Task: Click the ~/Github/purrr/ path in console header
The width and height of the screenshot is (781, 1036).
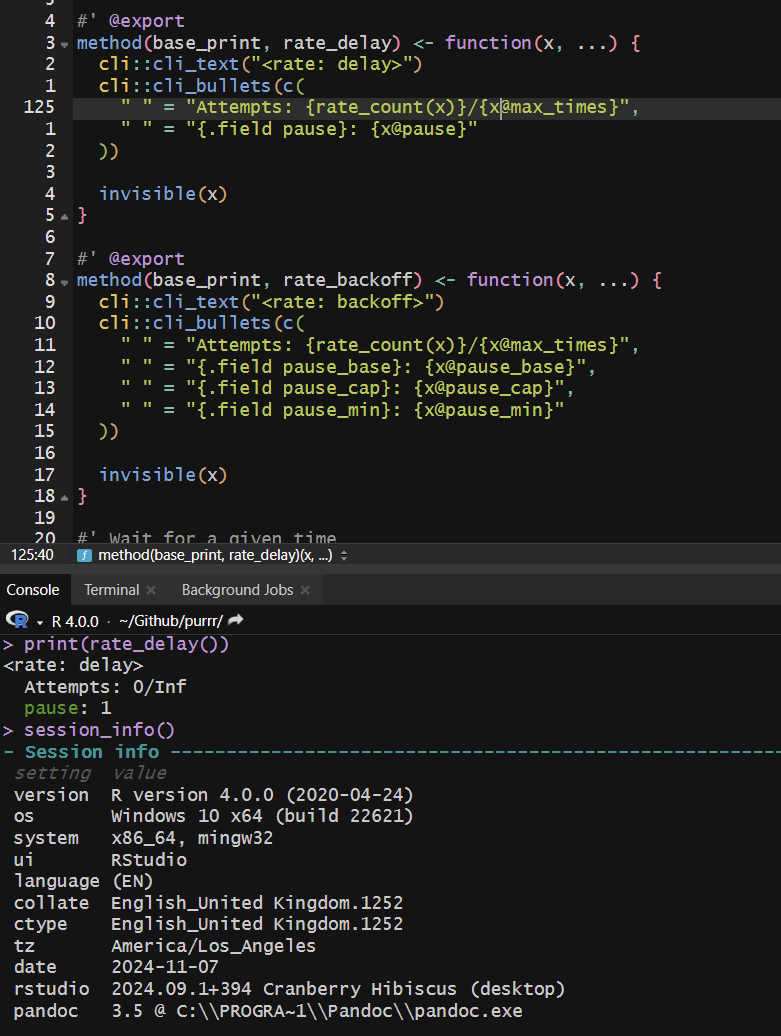Action: 170,620
